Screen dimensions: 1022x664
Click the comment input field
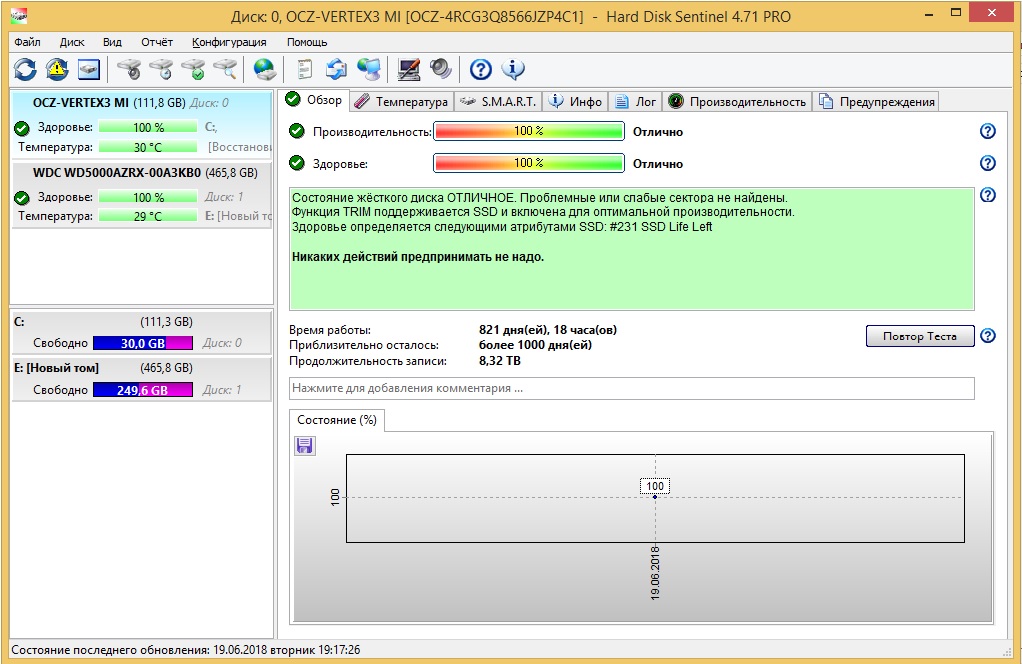coord(631,388)
